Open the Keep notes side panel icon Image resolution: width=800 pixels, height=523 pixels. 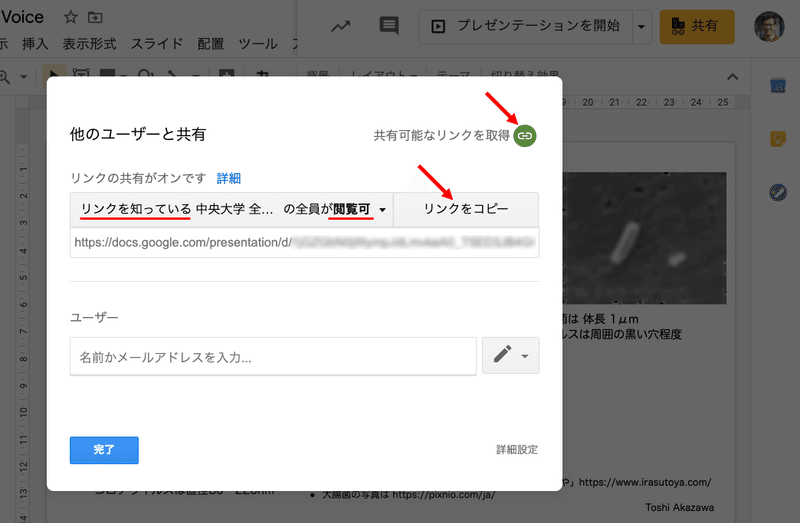pos(778,139)
